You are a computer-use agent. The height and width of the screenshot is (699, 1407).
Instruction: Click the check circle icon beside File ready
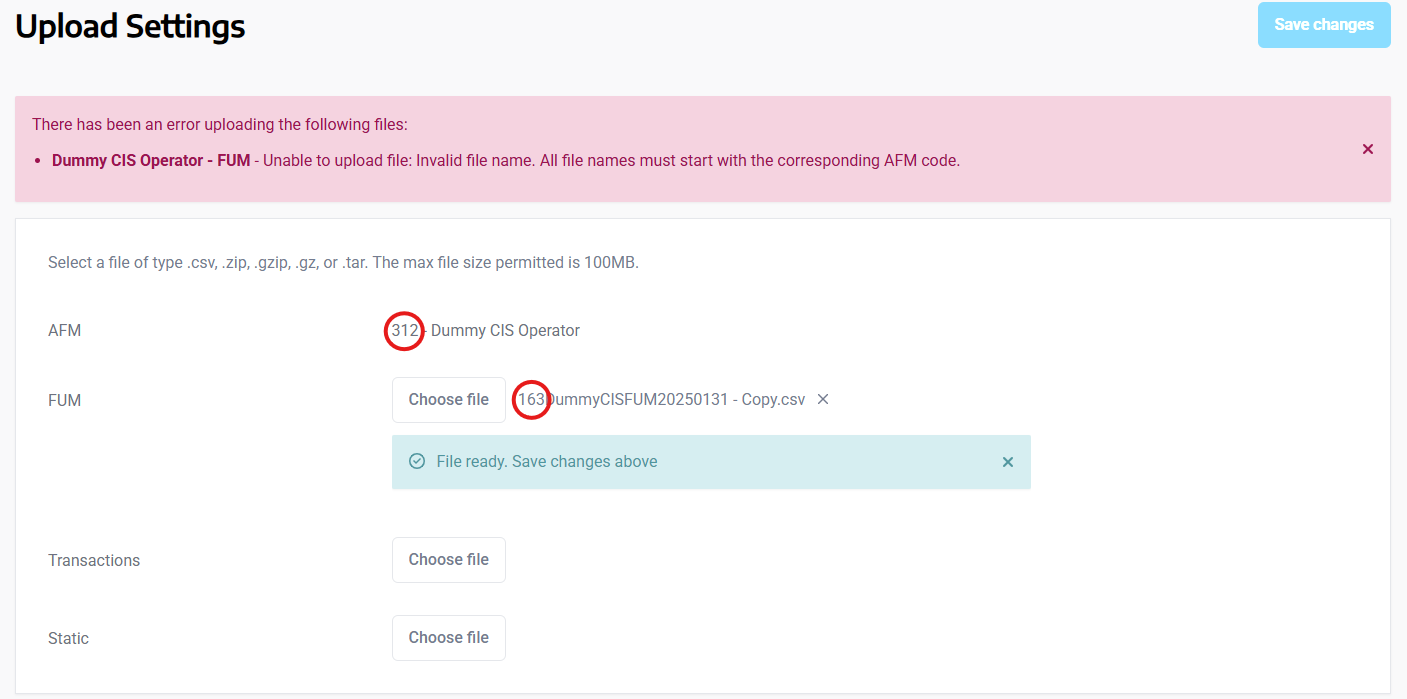[417, 461]
